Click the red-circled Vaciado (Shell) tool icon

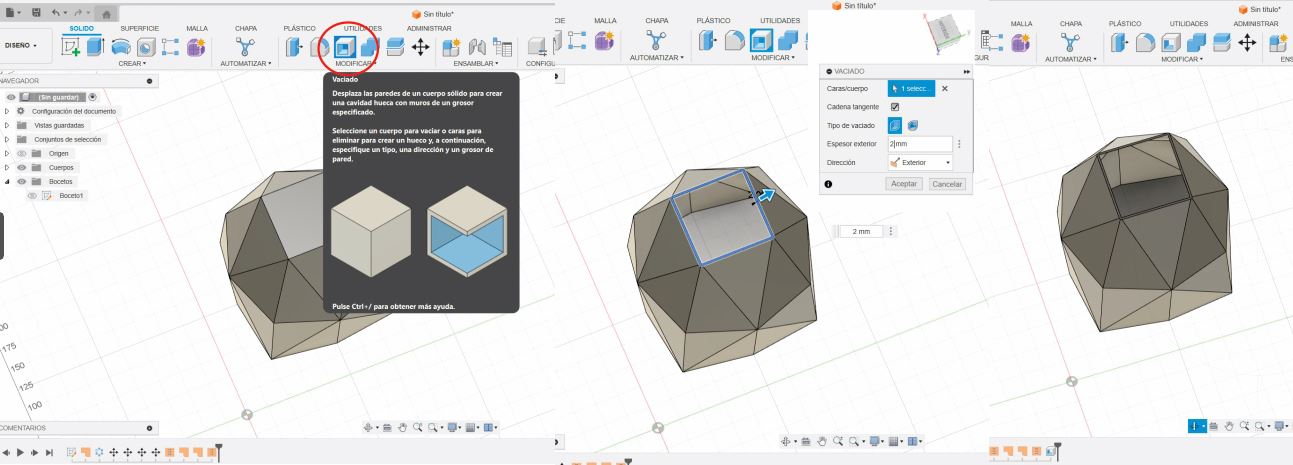tap(344, 46)
